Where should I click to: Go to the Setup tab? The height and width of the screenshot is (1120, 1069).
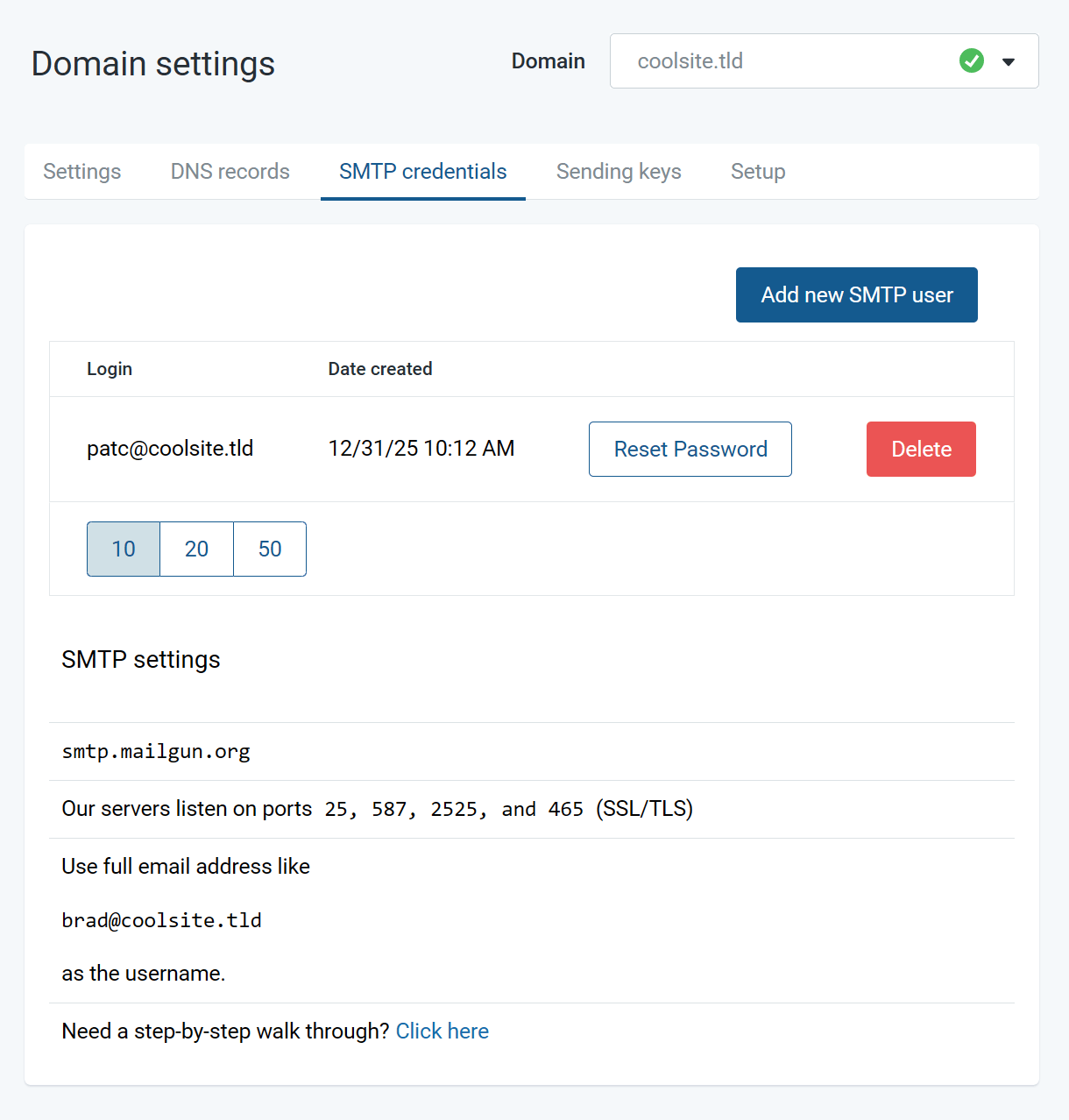coord(757,171)
